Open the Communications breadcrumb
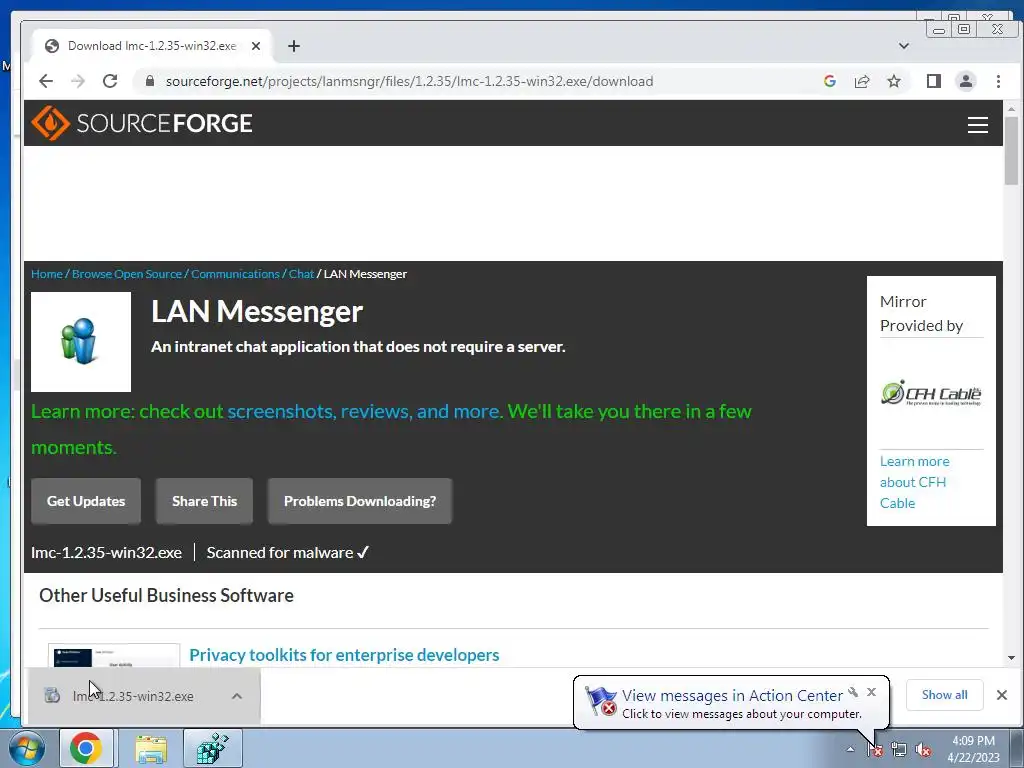The height and width of the screenshot is (768, 1024). coord(235,274)
